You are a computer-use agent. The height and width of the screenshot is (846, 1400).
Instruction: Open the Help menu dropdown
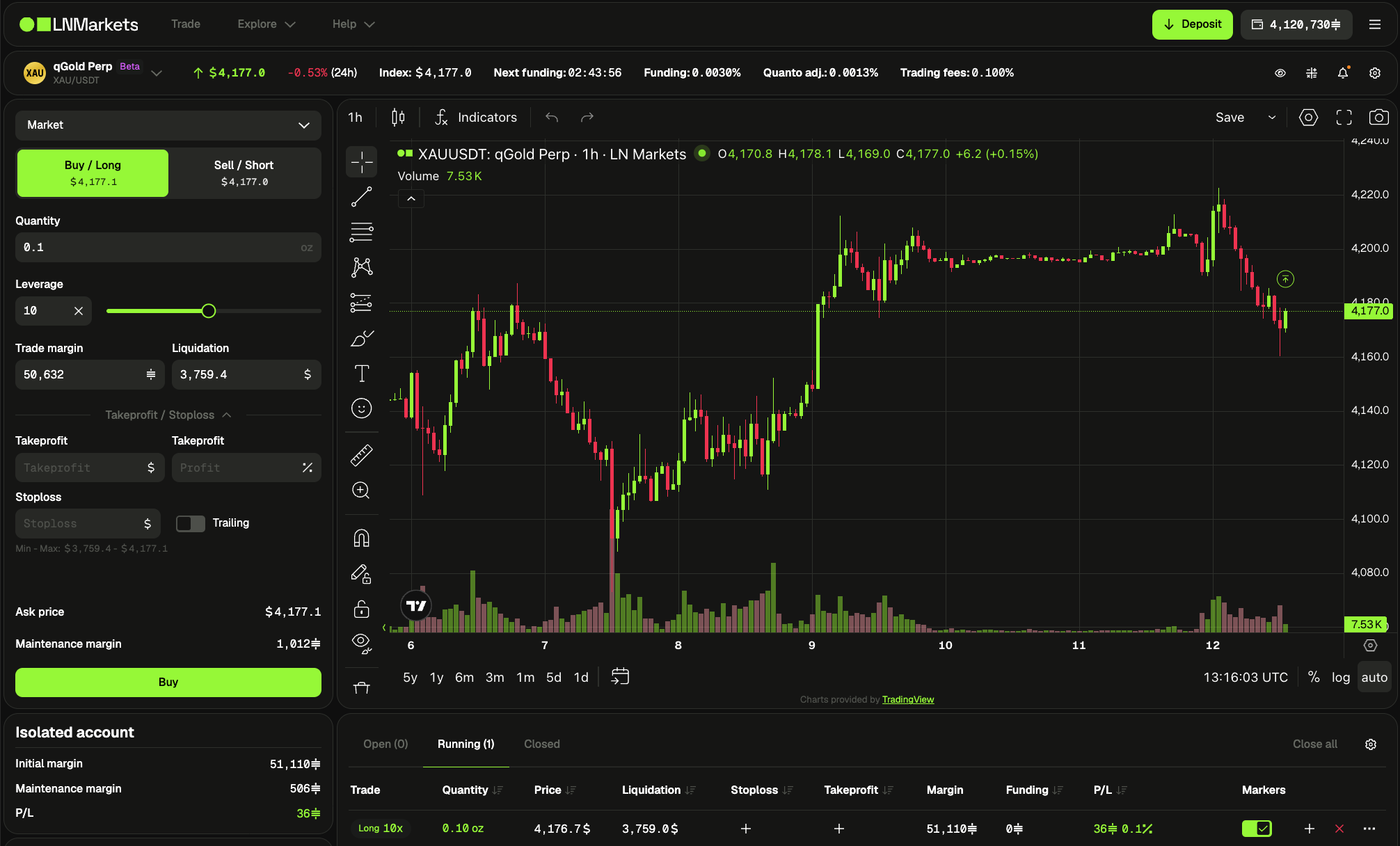coord(353,24)
